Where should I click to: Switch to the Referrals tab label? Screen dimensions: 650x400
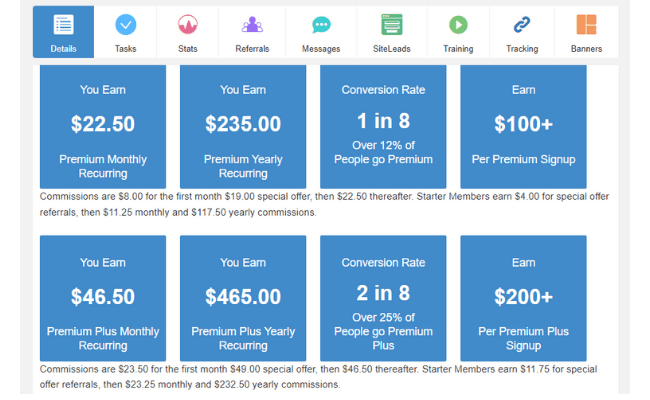(252, 49)
